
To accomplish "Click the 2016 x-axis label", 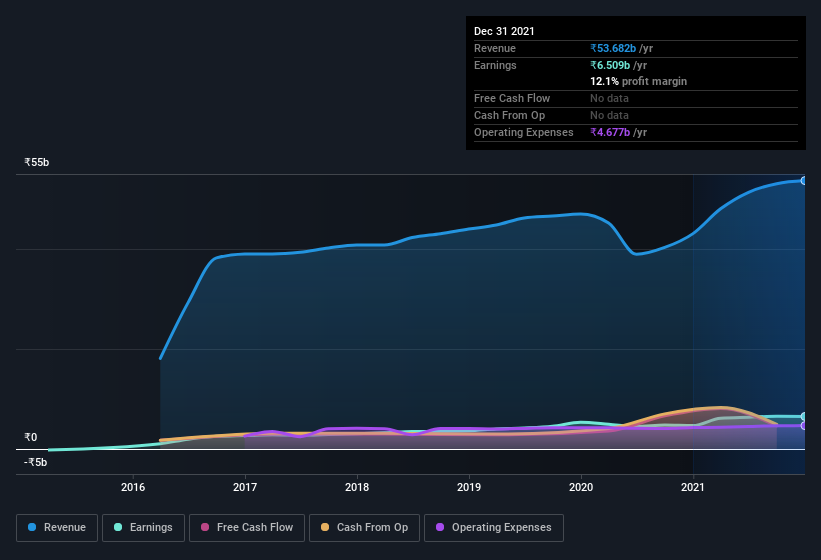I will [x=133, y=487].
